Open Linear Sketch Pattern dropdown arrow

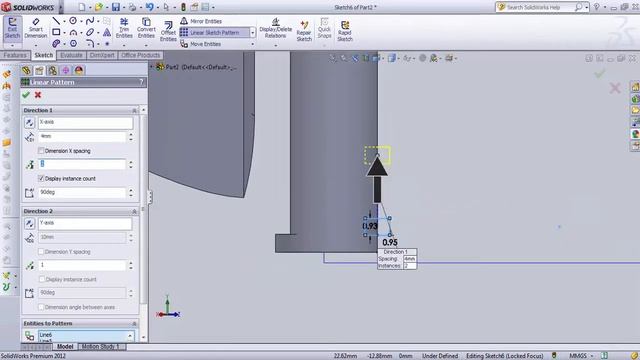point(253,33)
